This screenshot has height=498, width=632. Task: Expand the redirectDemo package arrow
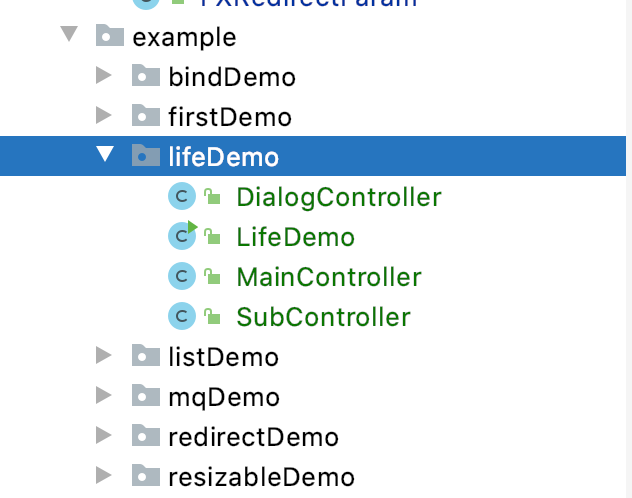[x=104, y=436]
